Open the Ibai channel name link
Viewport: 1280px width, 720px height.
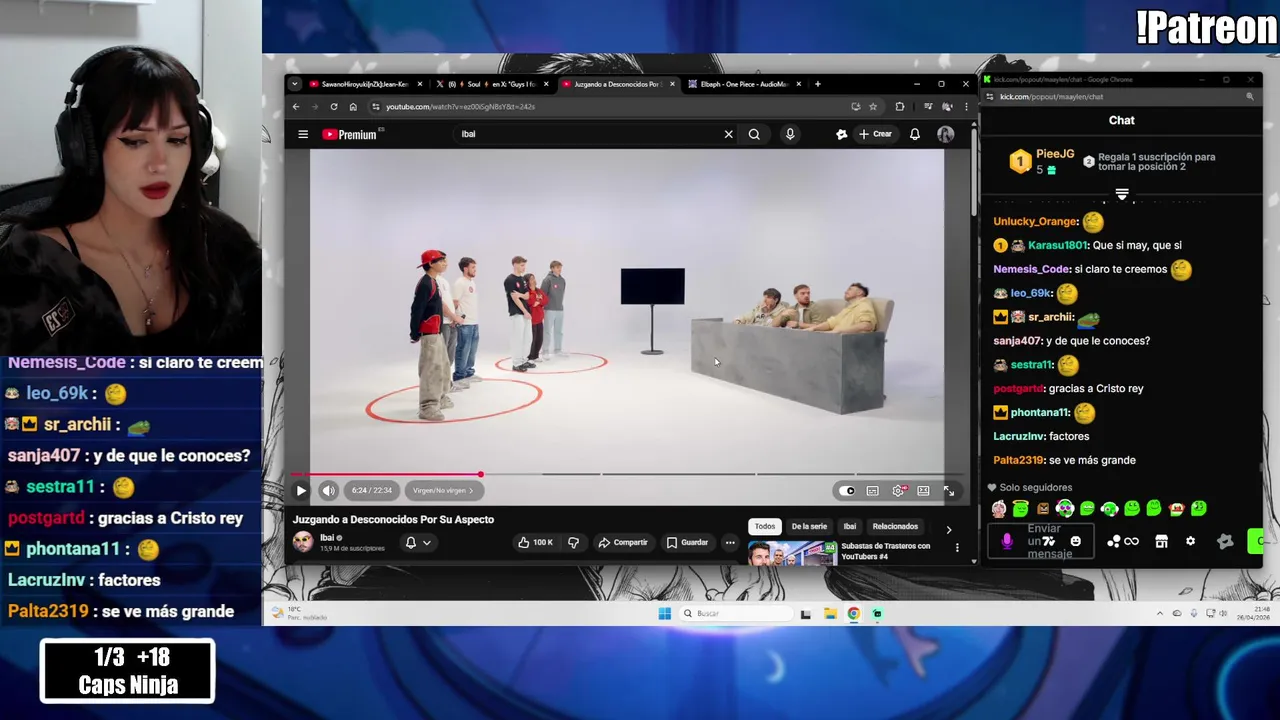click(327, 538)
